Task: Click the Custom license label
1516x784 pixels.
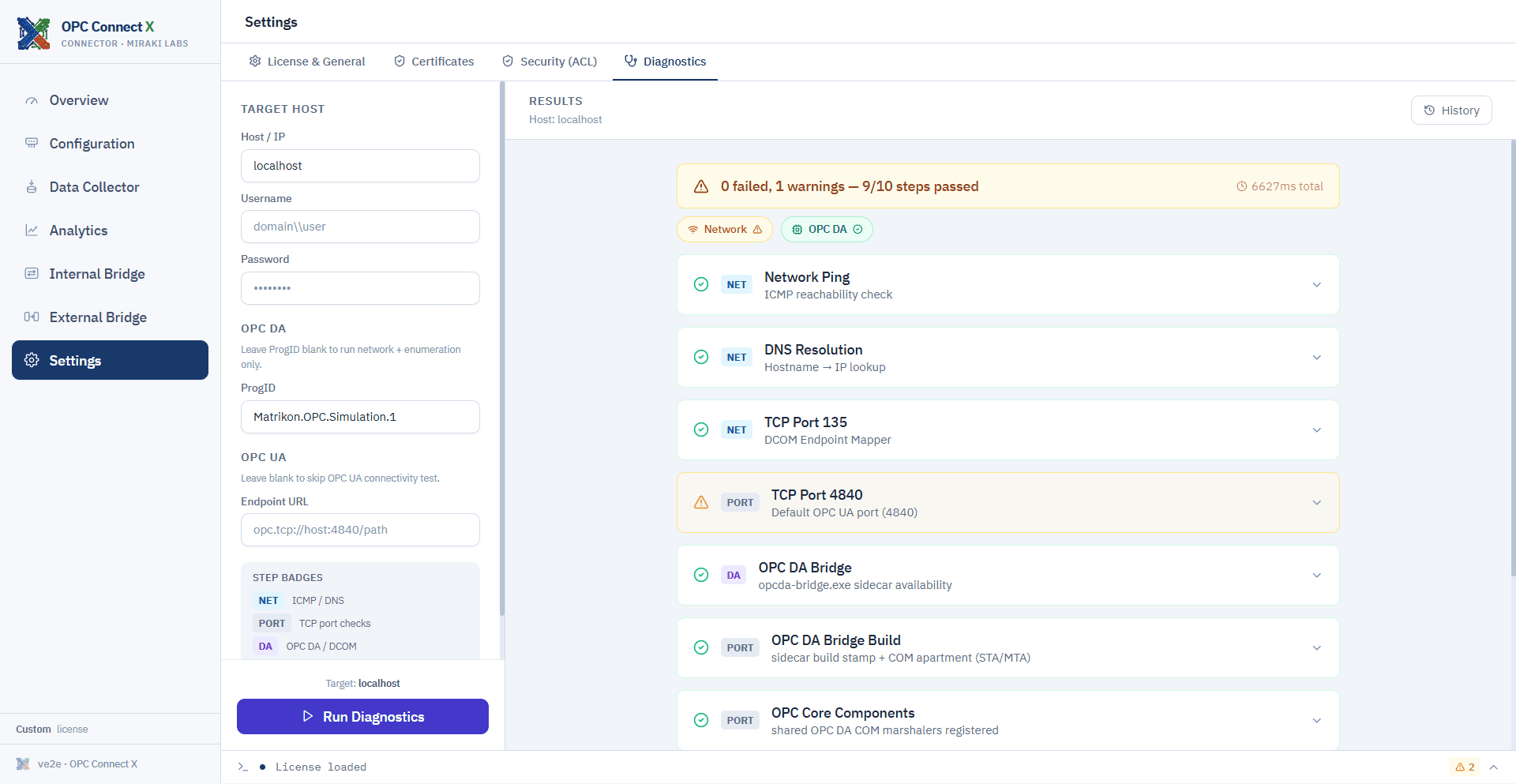Action: tap(52, 730)
